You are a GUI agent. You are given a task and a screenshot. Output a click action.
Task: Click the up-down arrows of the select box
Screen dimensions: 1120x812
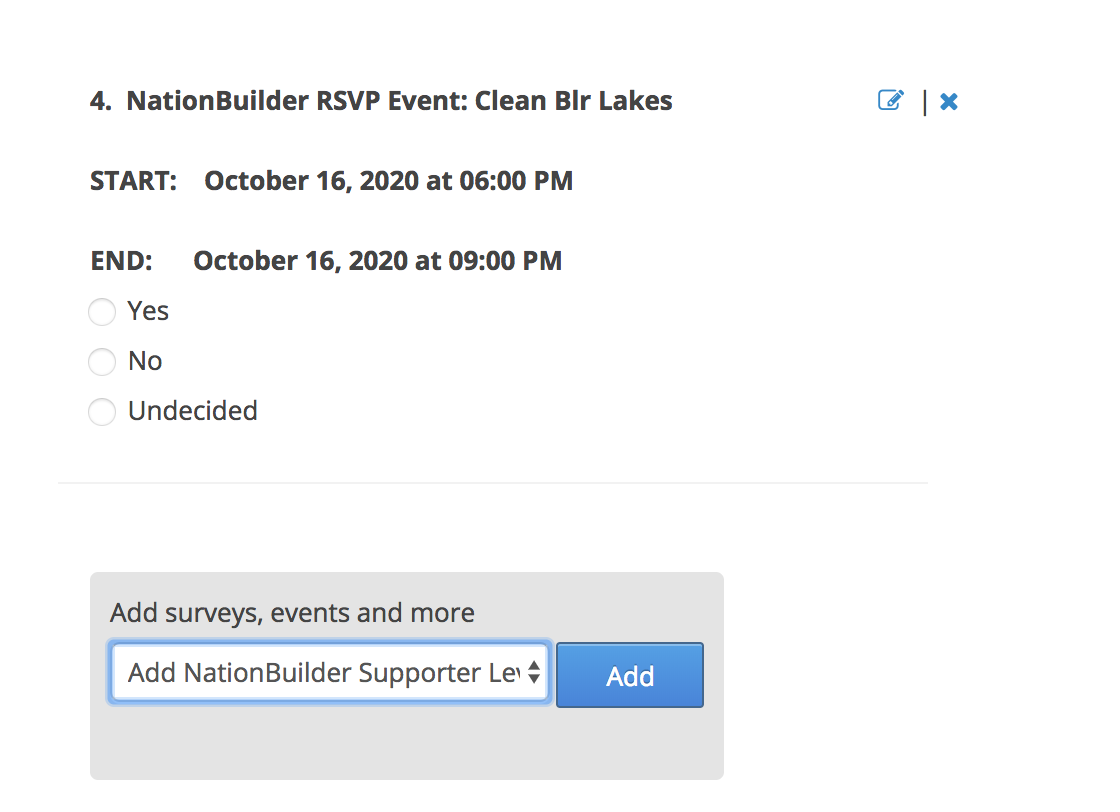(x=534, y=672)
